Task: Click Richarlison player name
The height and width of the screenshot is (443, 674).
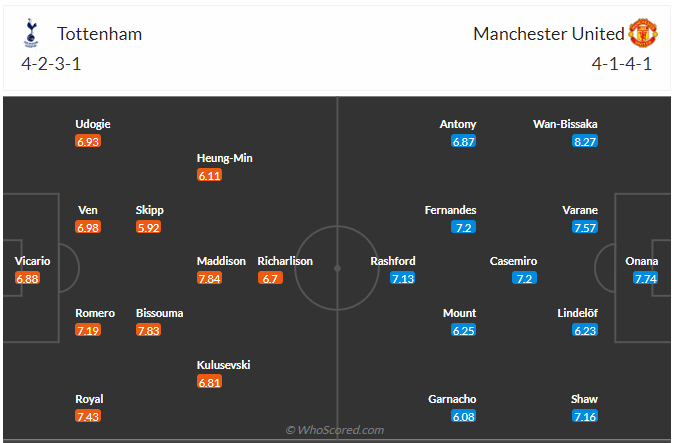Action: pyautogui.click(x=285, y=261)
